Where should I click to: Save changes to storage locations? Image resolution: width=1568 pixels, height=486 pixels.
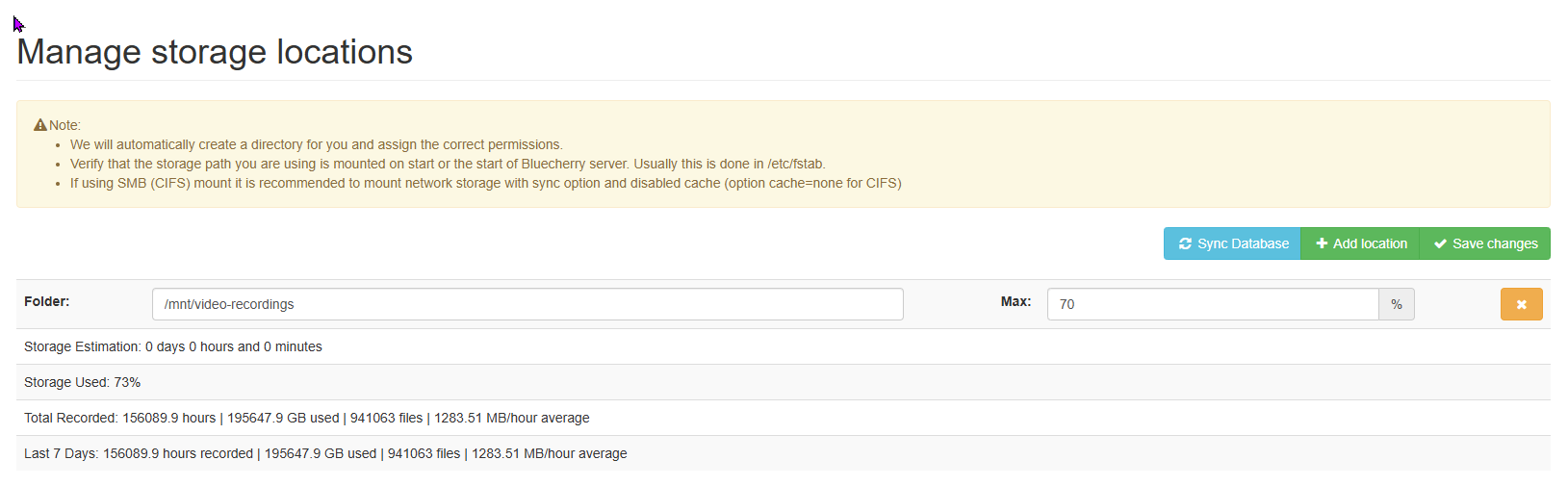click(x=1494, y=244)
